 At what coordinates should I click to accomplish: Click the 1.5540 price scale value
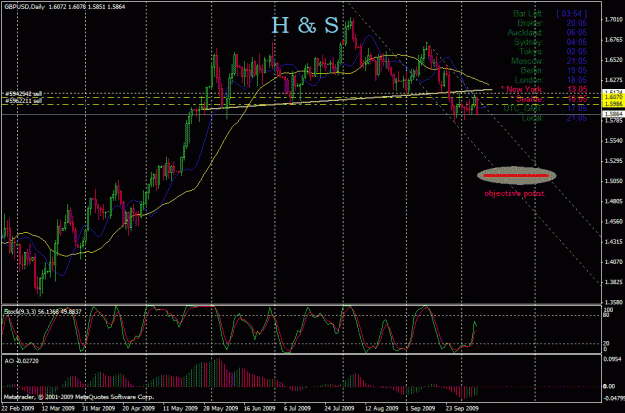tap(613, 141)
